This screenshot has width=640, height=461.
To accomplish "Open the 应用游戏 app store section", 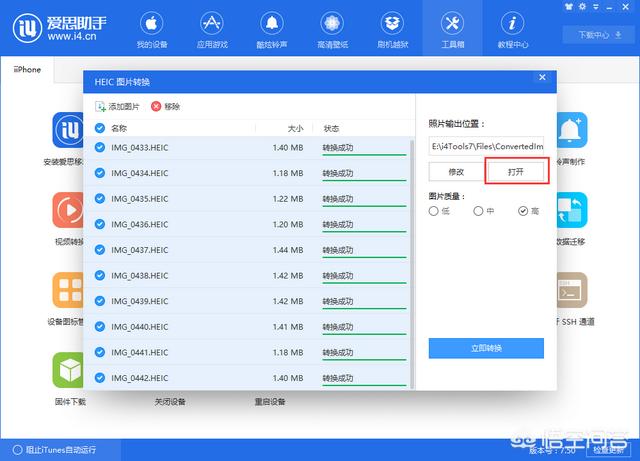I will (x=211, y=29).
